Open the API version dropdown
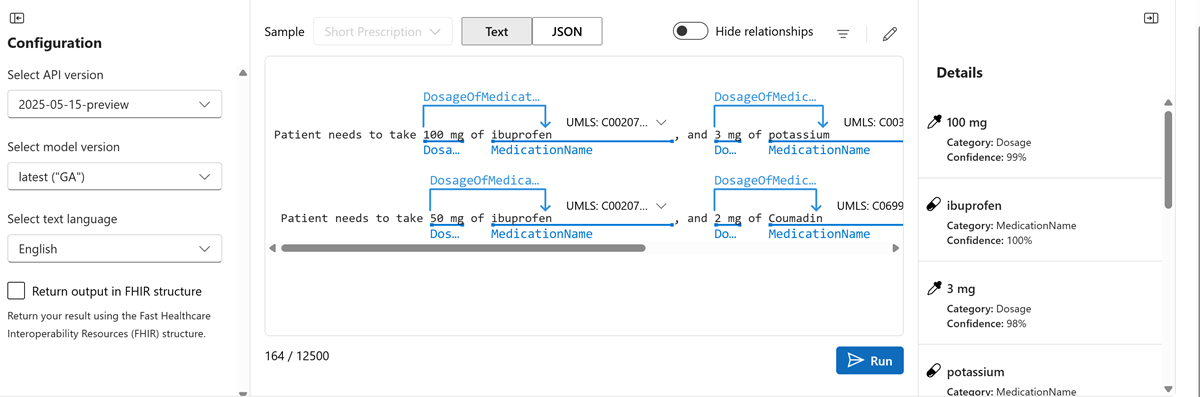Screen dimensions: 1200x397 click(x=114, y=104)
